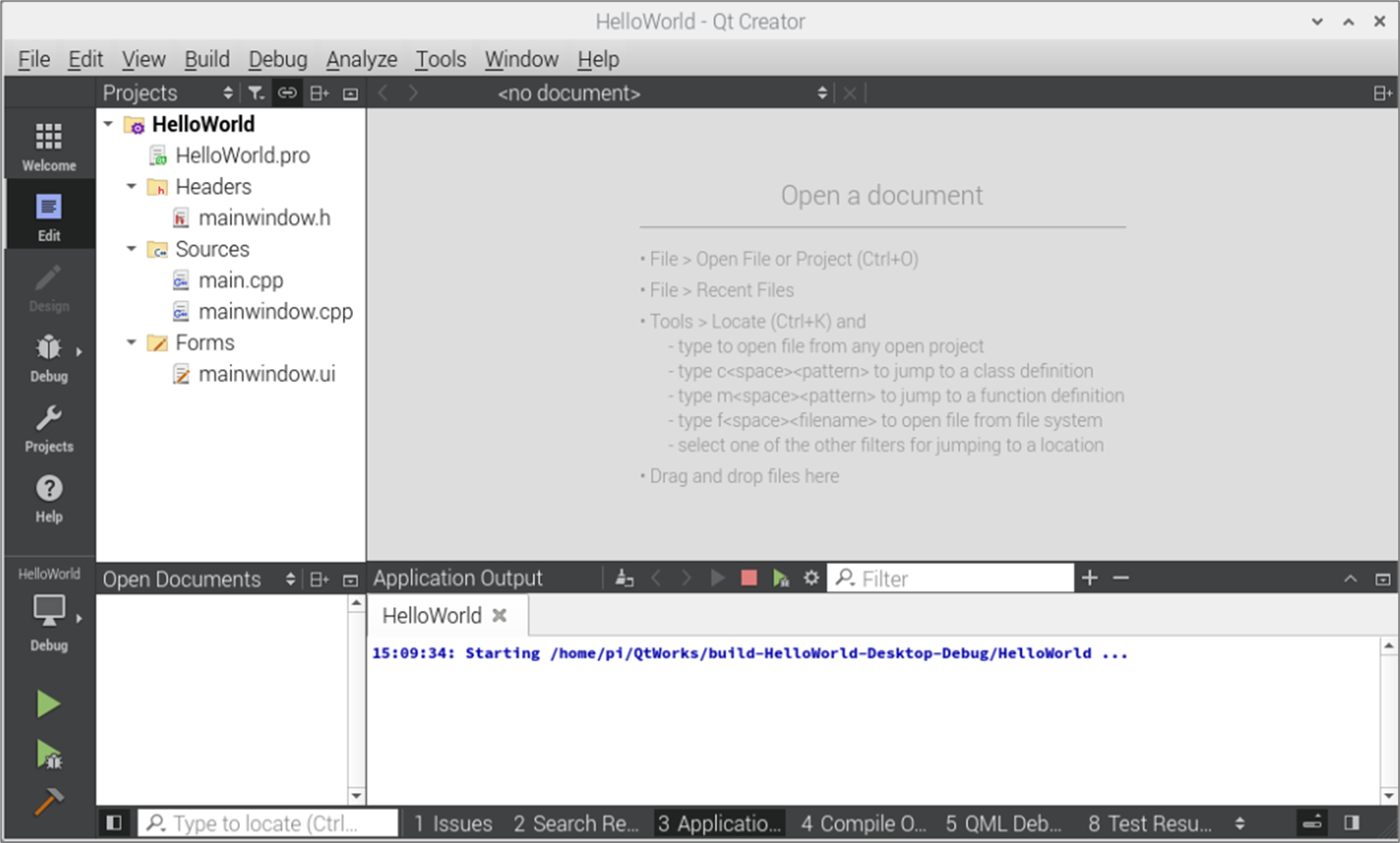Open the Build menu
The height and width of the screenshot is (843, 1400).
(207, 60)
